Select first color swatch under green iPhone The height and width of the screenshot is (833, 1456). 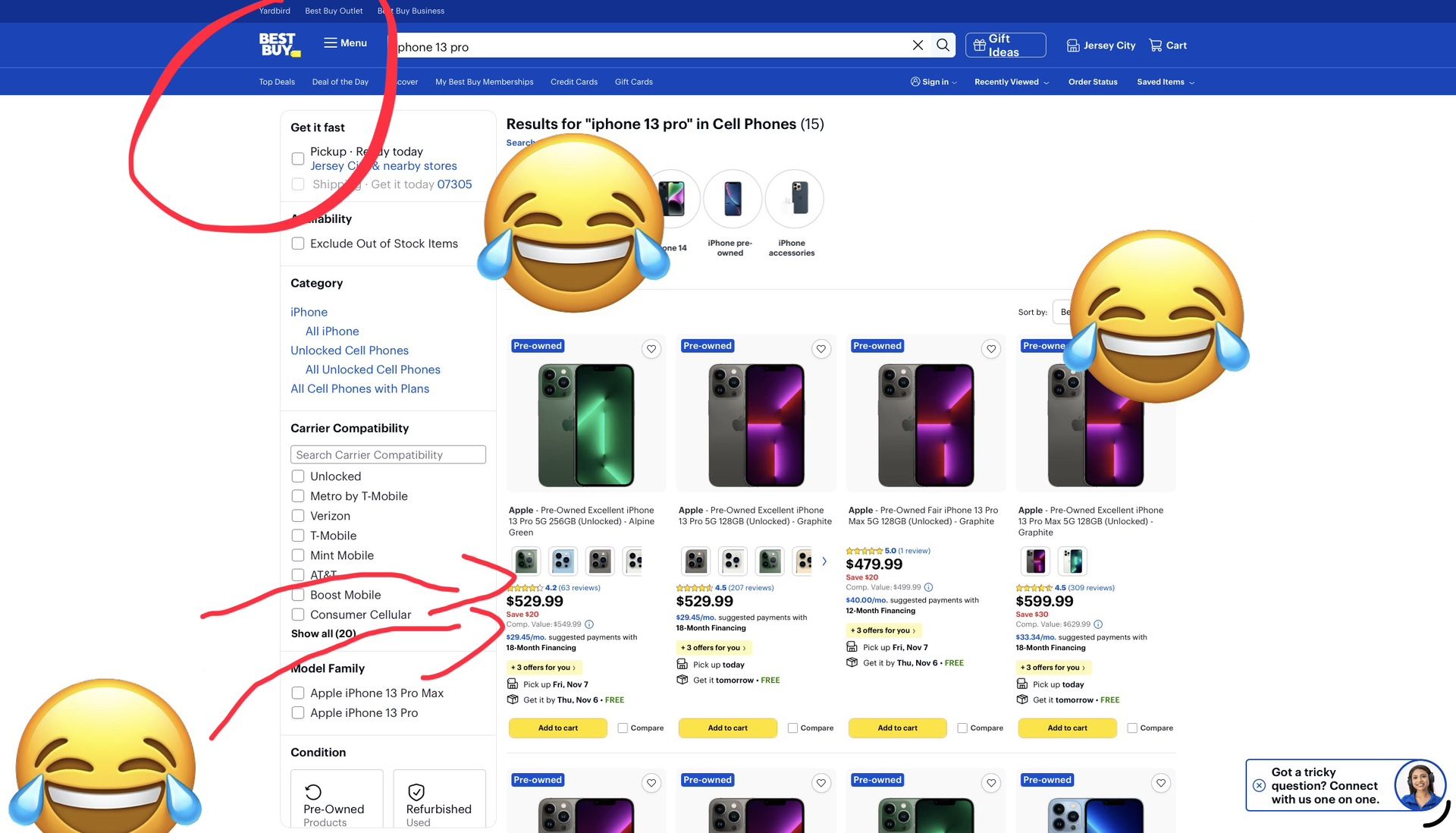click(x=526, y=561)
